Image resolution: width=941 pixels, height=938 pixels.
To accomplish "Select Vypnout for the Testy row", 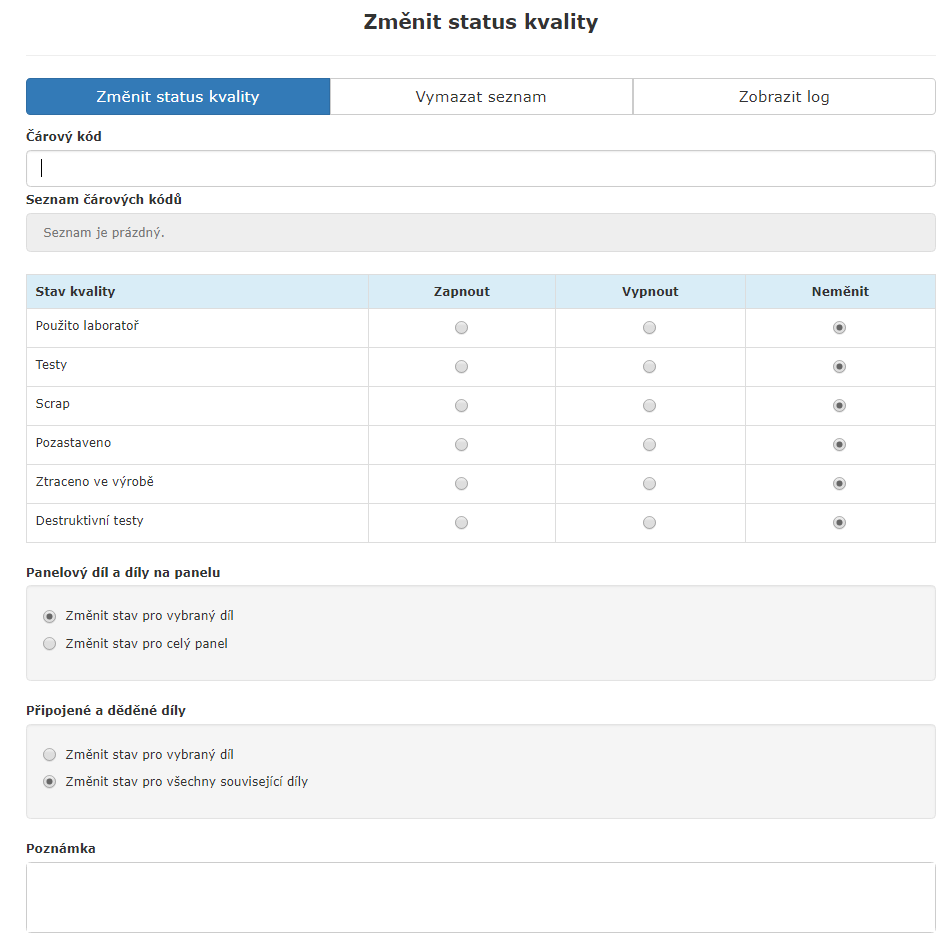I will (650, 367).
